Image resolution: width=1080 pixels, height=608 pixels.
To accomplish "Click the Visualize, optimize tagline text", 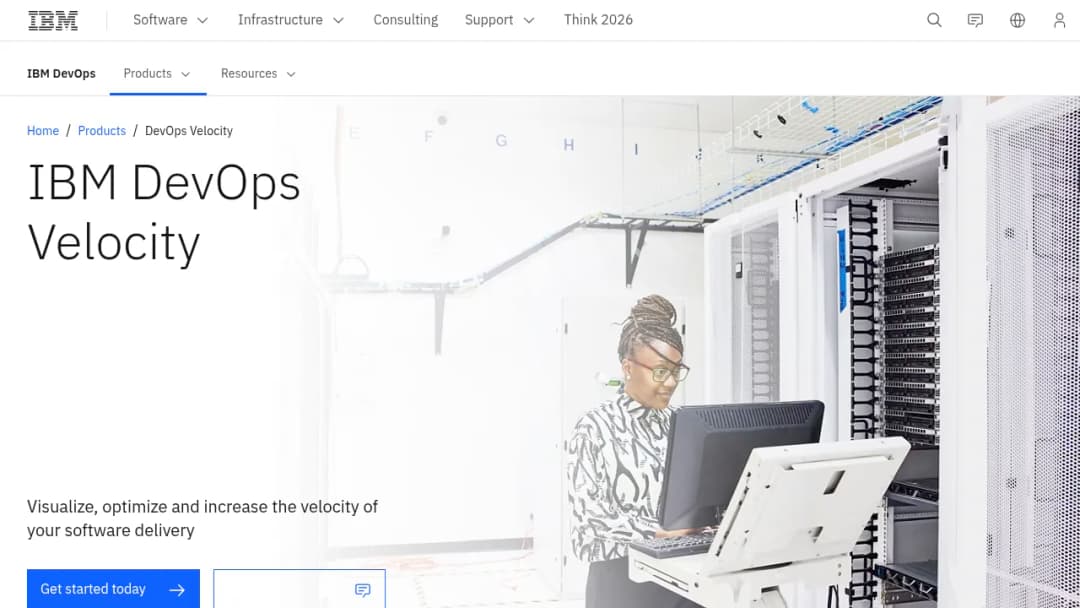I will click(x=202, y=518).
